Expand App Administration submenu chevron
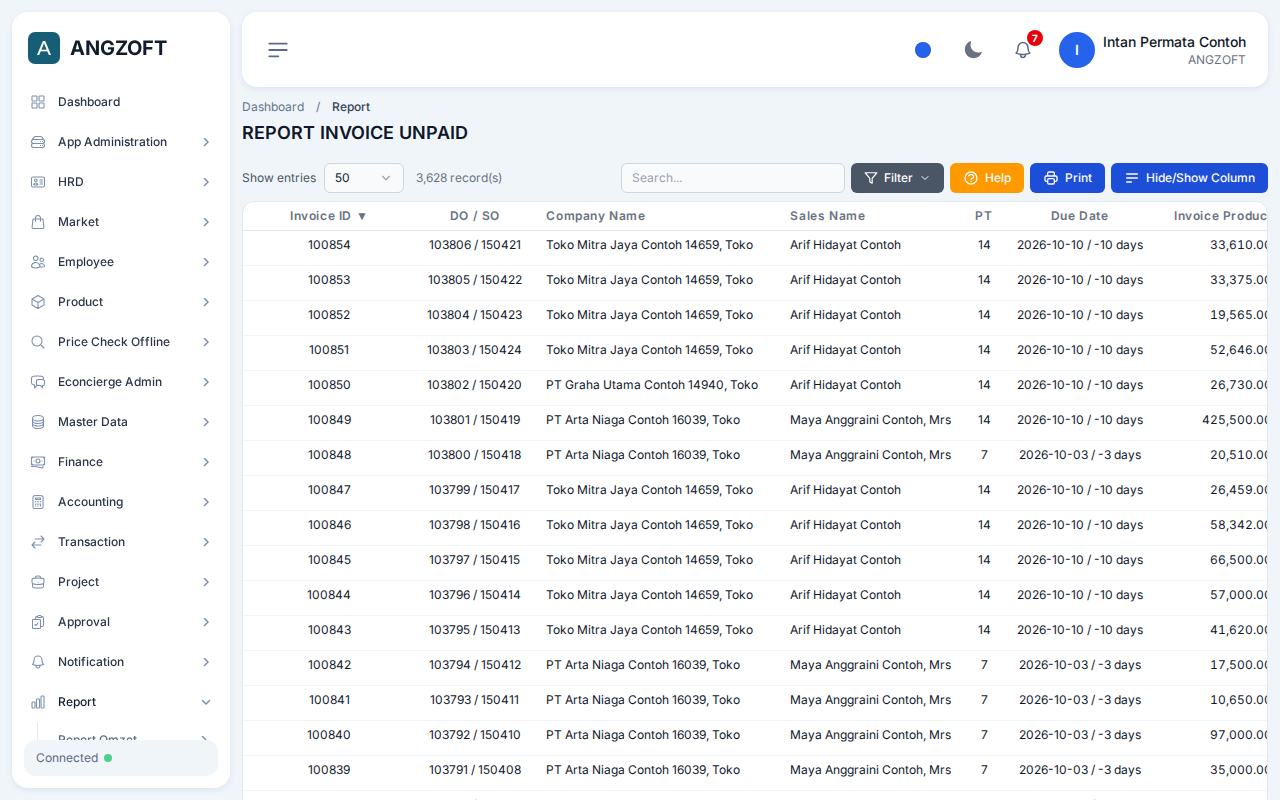 click(x=206, y=142)
